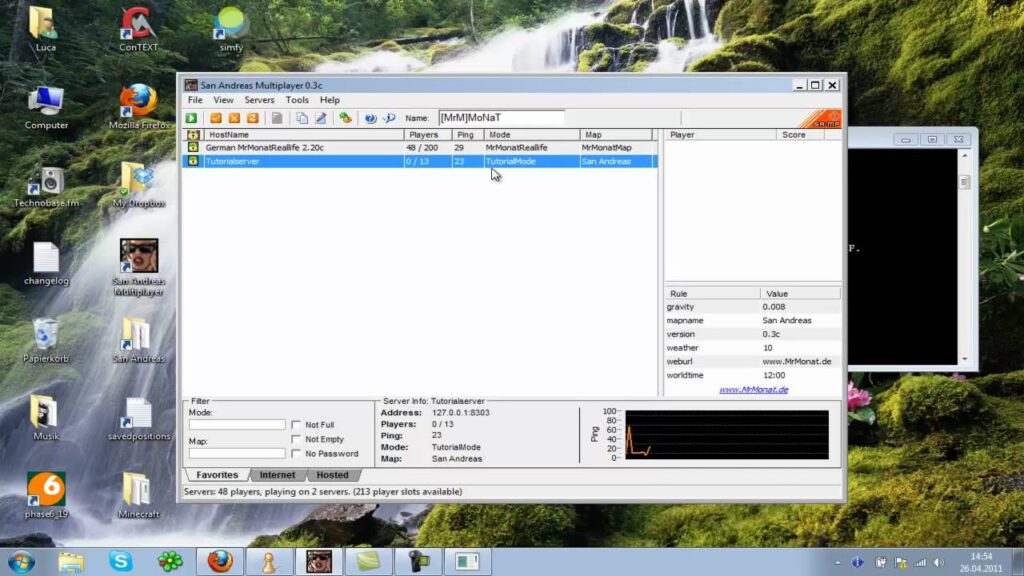Open the www.MrMonat.de link
Viewport: 1024px width, 576px height.
tap(753, 390)
